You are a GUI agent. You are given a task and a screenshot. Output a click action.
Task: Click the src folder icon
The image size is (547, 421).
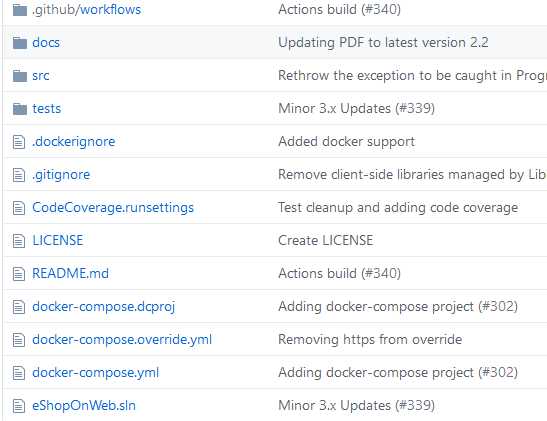pyautogui.click(x=20, y=76)
